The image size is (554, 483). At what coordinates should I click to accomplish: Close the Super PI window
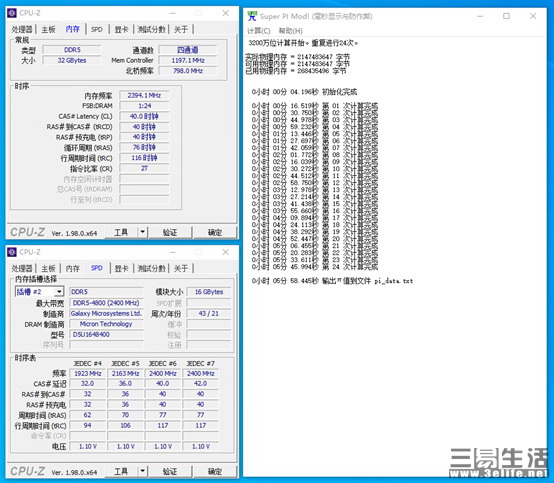point(533,16)
